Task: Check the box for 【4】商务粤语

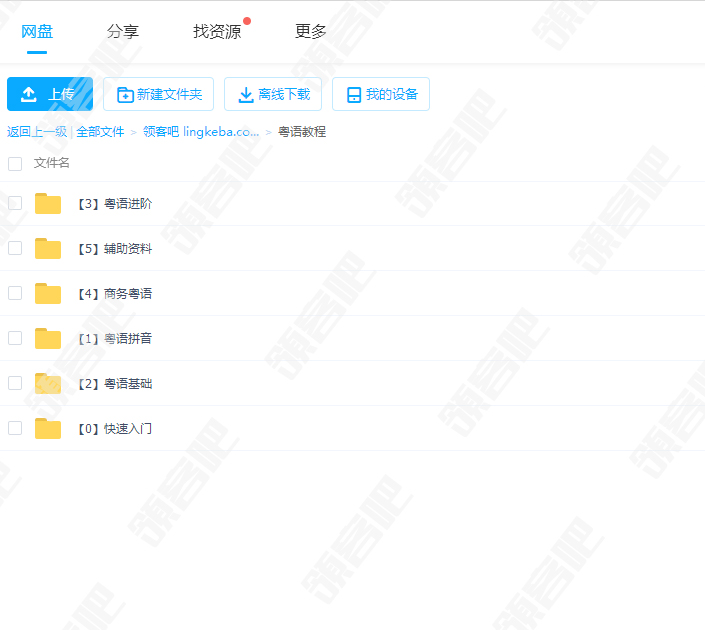Action: [15, 293]
